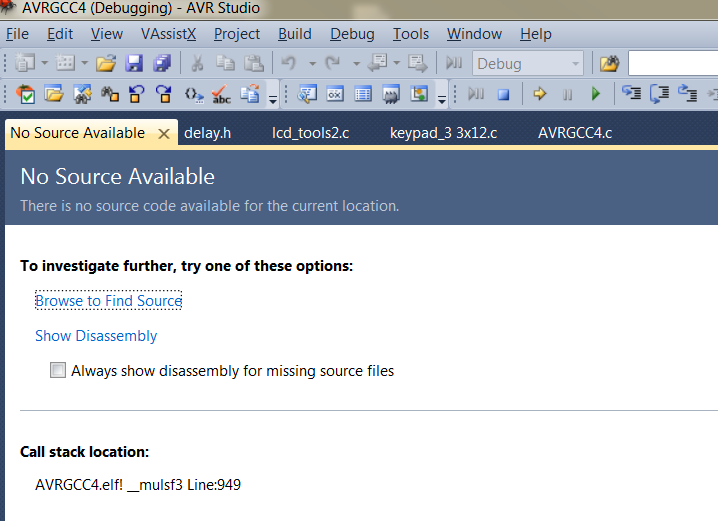Click the Step Out icon
718x521 pixels.
(x=687, y=93)
